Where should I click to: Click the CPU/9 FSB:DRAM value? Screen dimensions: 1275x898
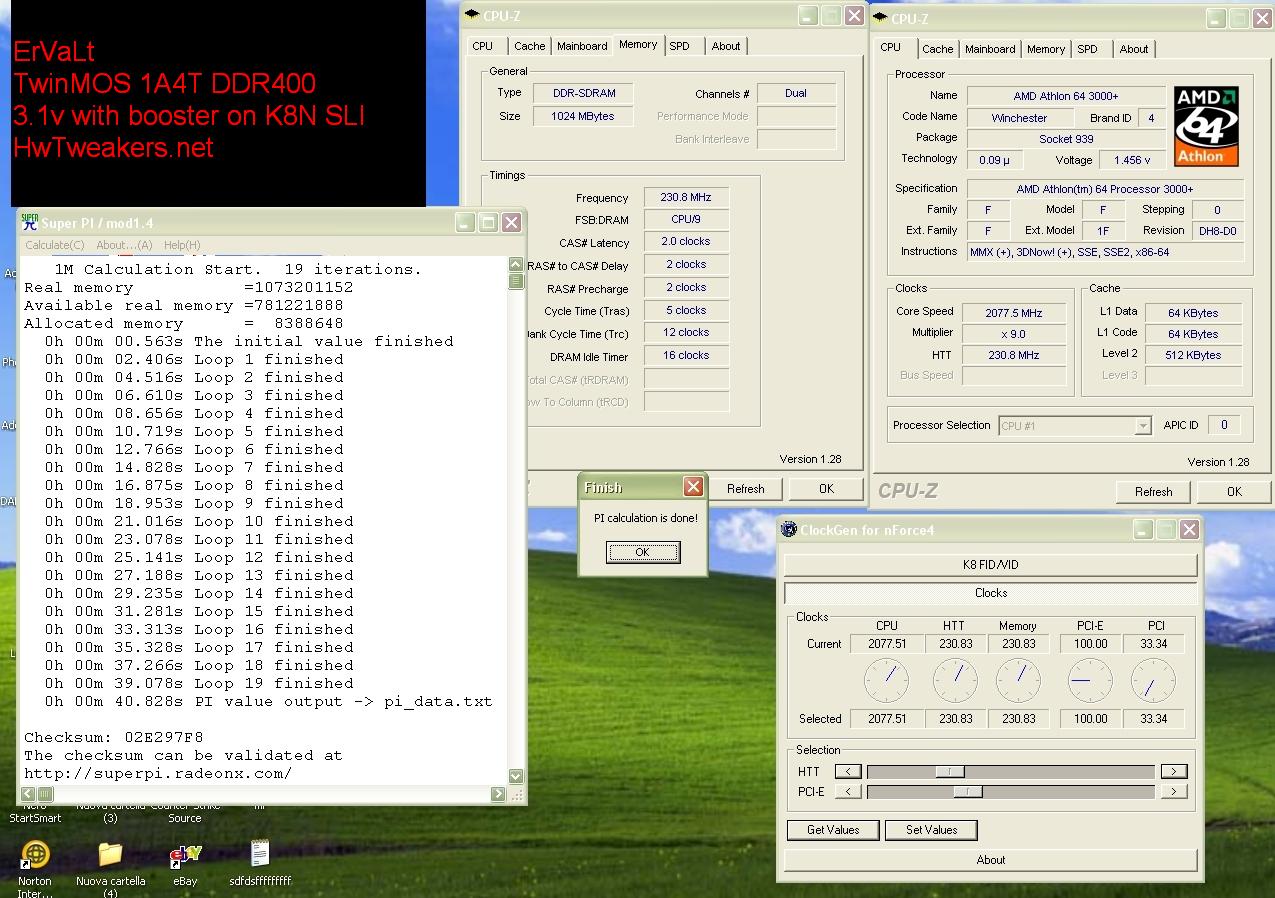[x=686, y=220]
